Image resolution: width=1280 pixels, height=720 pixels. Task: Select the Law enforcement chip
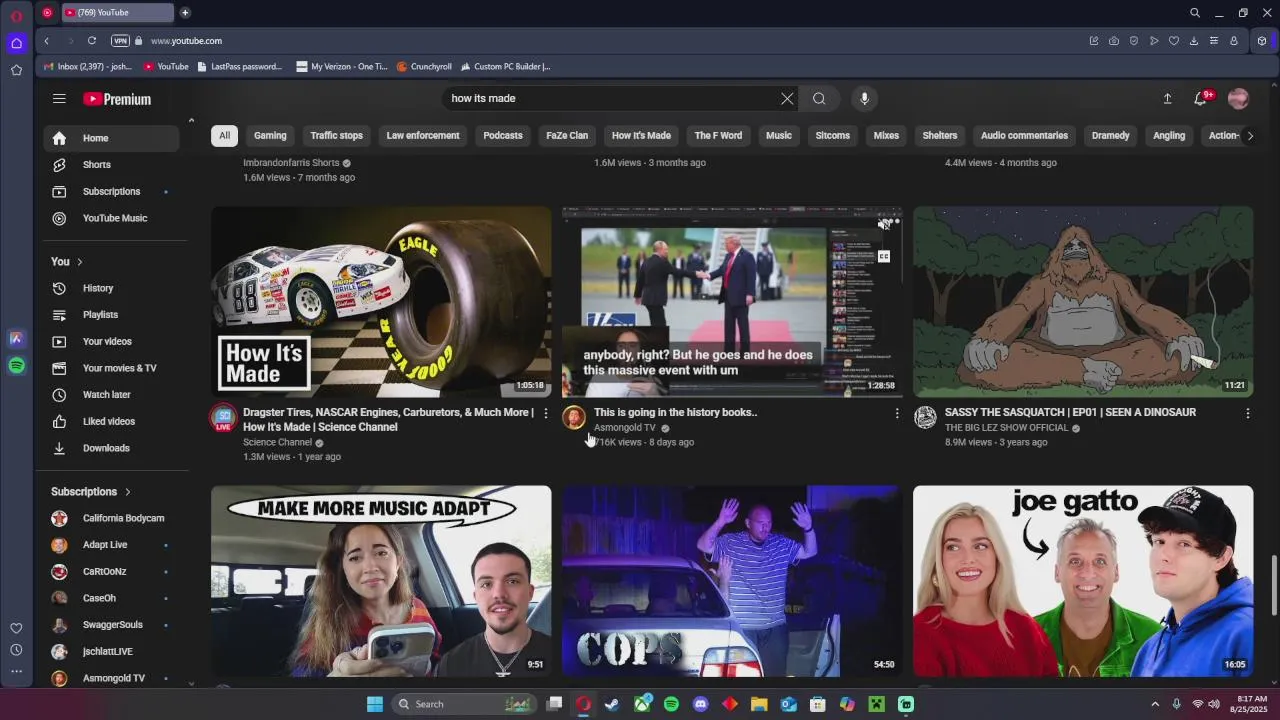[423, 135]
